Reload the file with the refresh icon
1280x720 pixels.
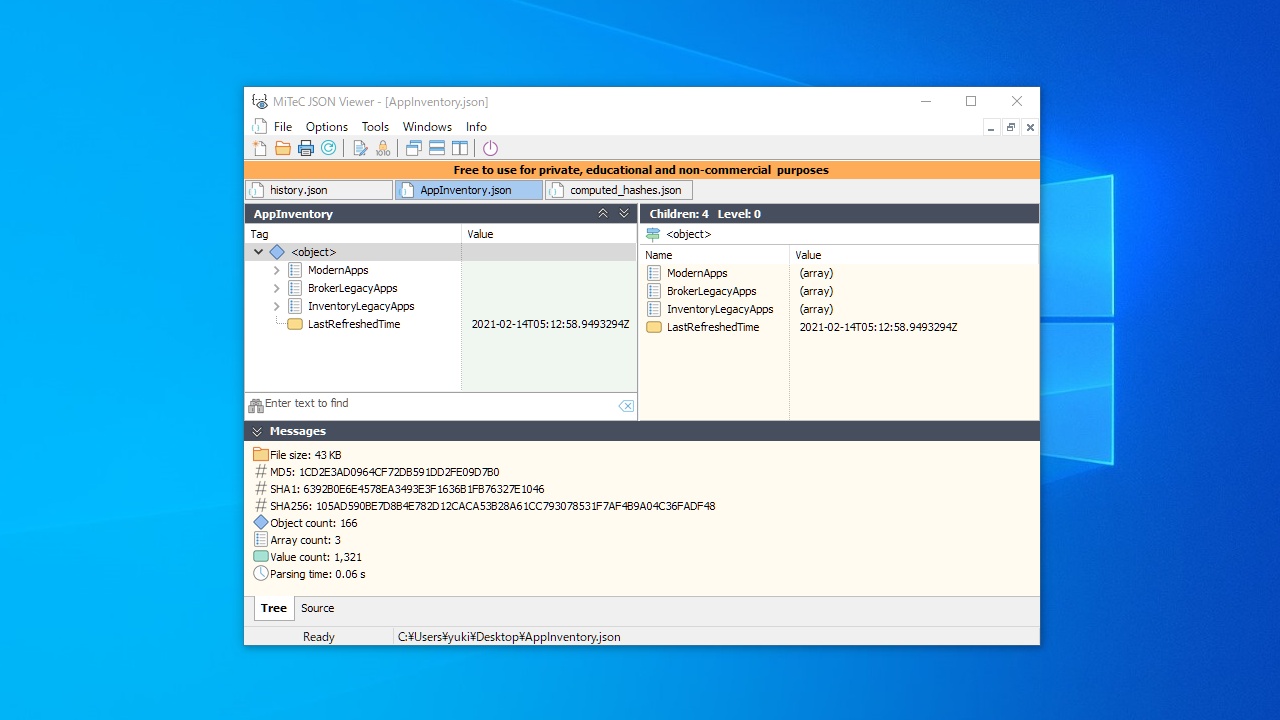(x=328, y=148)
